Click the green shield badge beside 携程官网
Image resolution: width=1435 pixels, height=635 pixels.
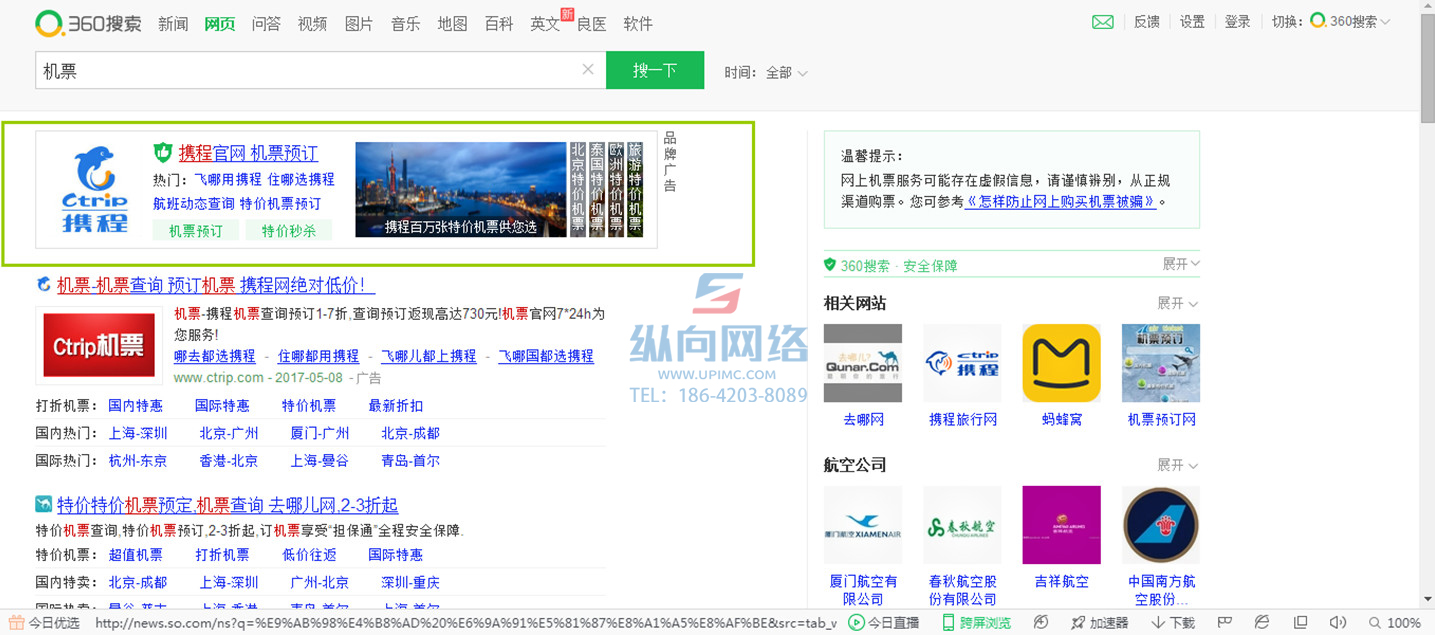(x=163, y=153)
